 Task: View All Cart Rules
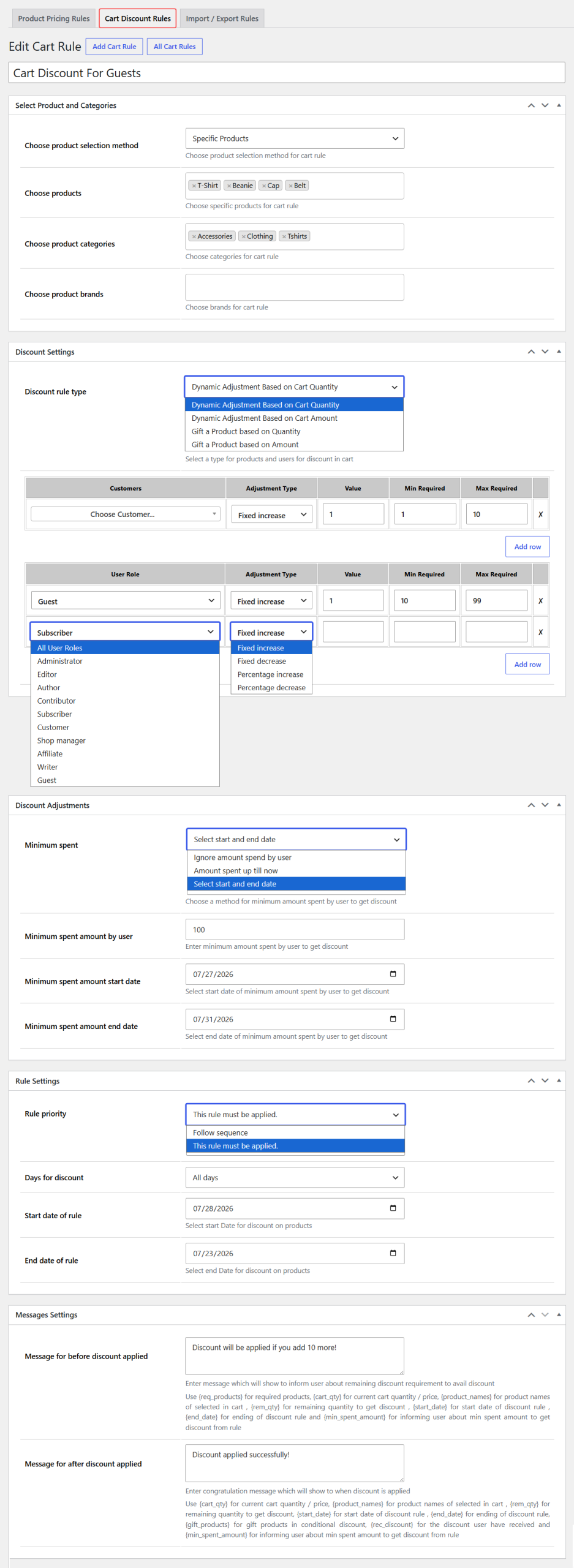pos(175,47)
